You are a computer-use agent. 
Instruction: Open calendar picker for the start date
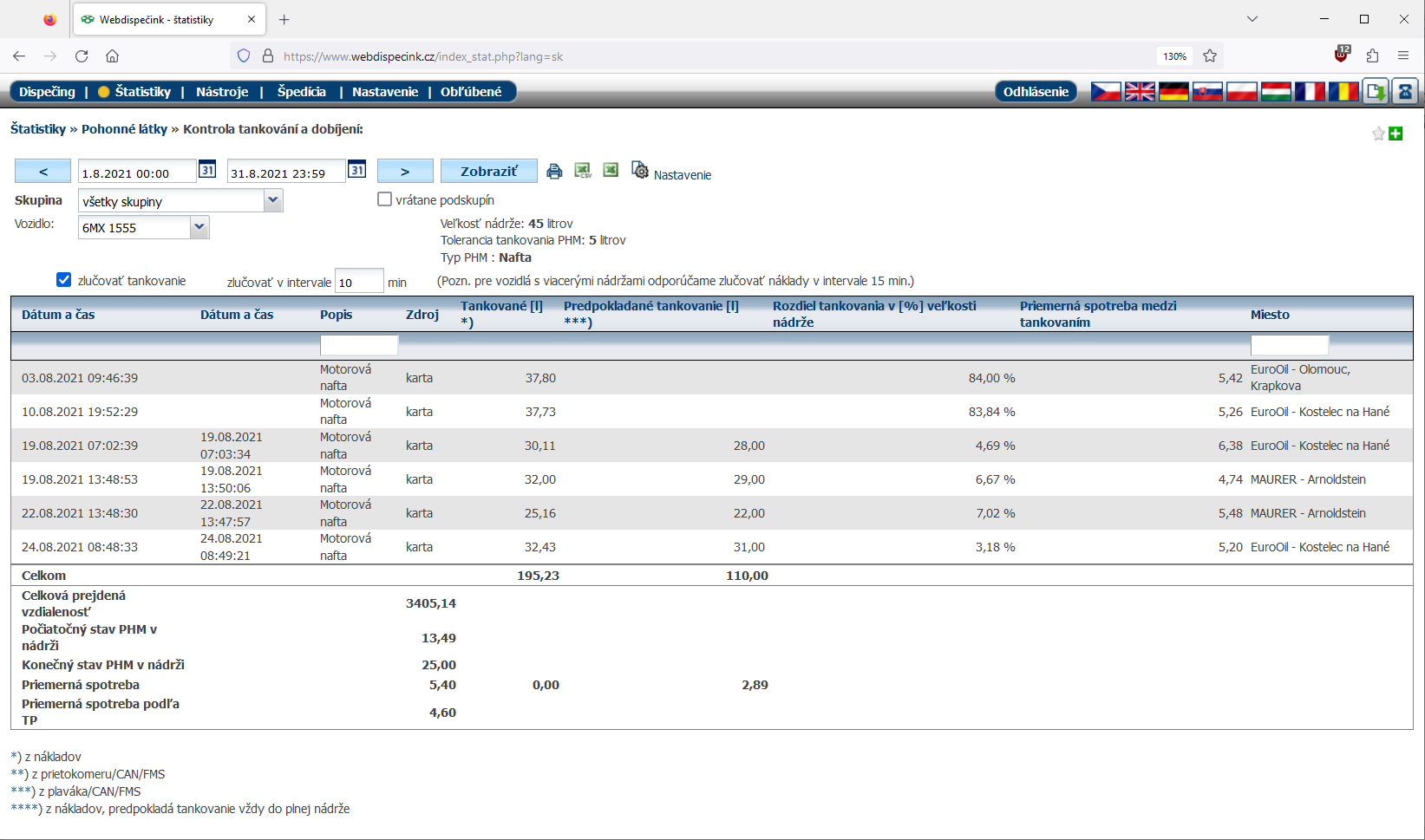[207, 170]
